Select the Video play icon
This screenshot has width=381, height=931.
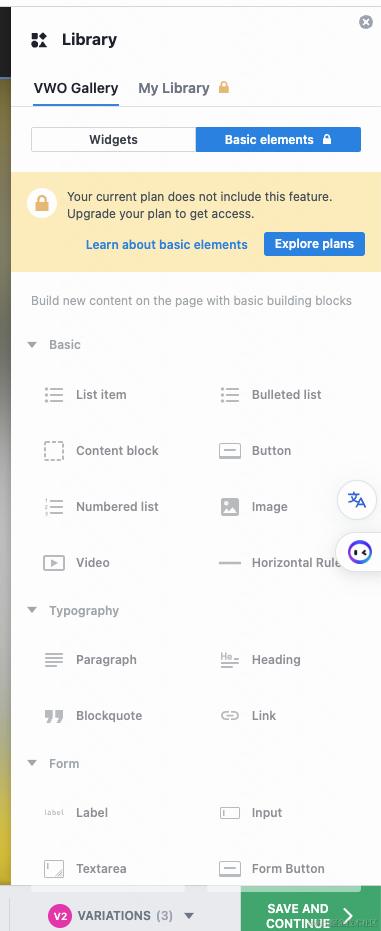tap(54, 562)
